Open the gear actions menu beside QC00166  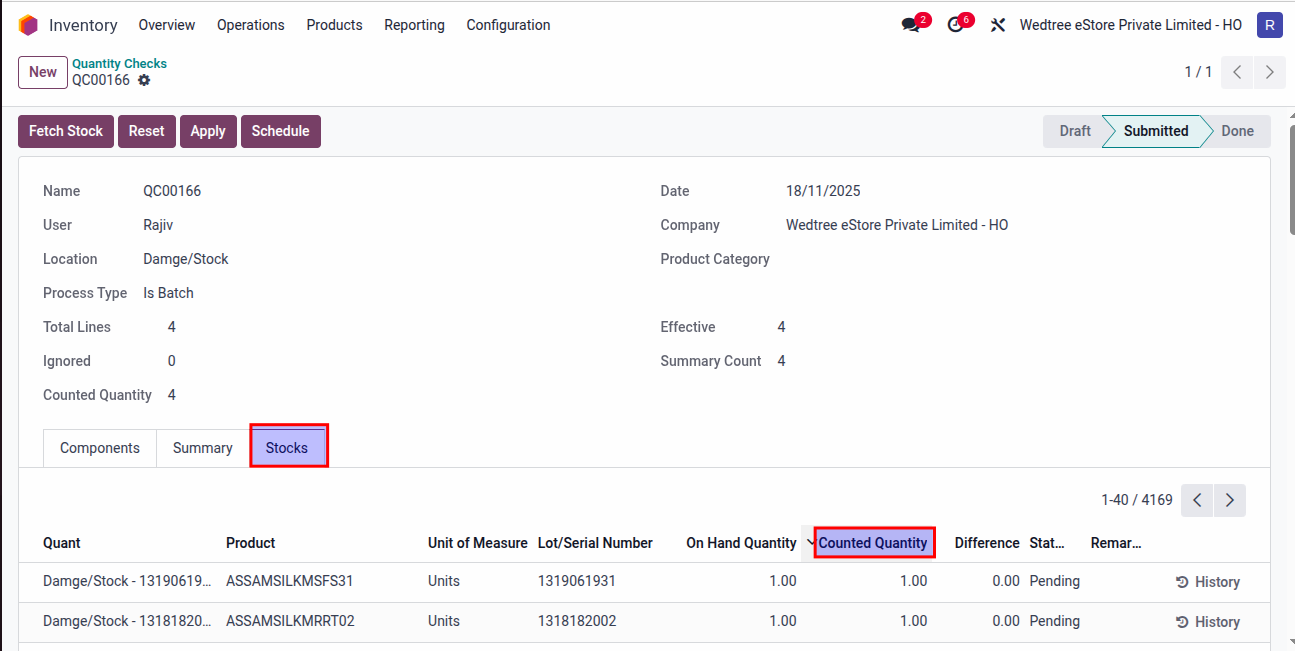144,80
